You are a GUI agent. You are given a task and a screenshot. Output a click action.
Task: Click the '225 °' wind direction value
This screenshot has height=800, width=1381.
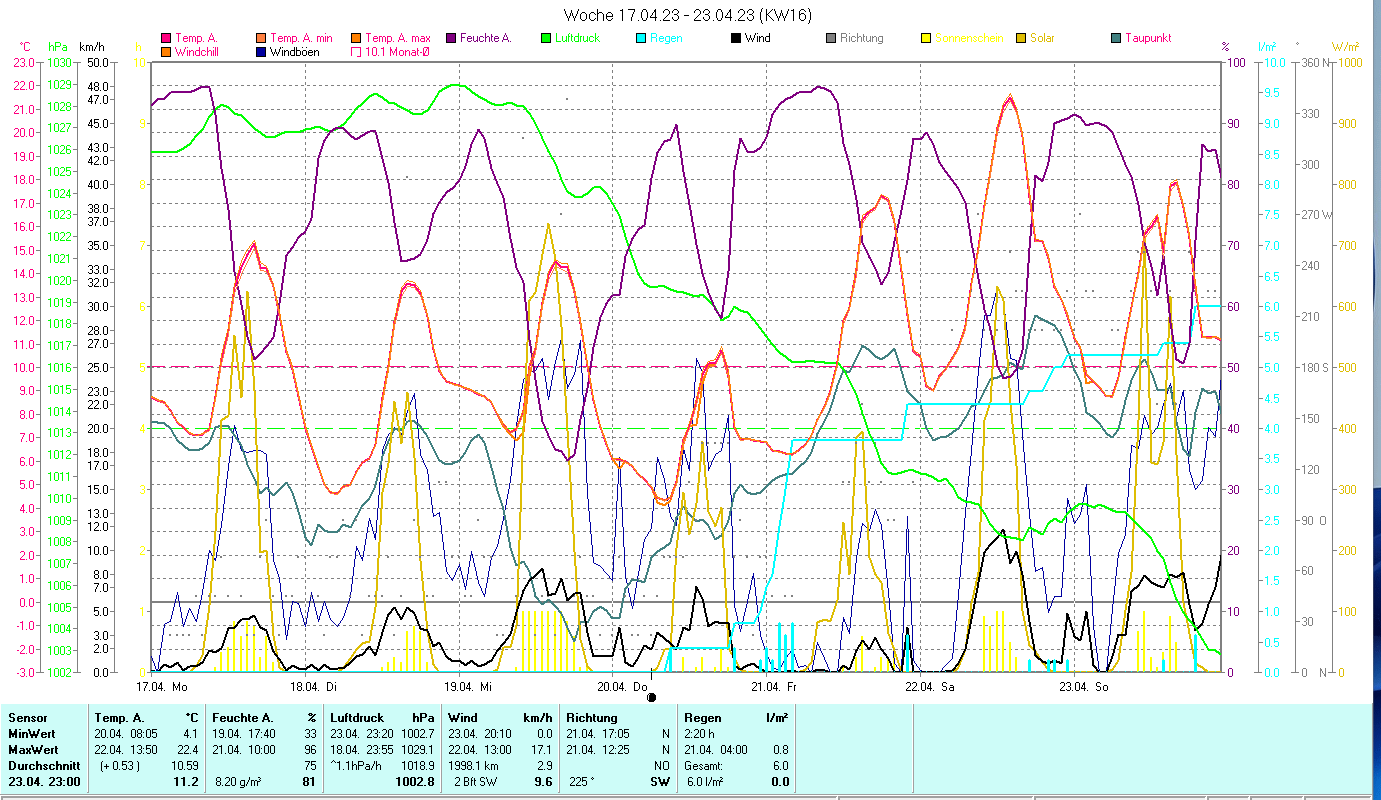[x=583, y=781]
